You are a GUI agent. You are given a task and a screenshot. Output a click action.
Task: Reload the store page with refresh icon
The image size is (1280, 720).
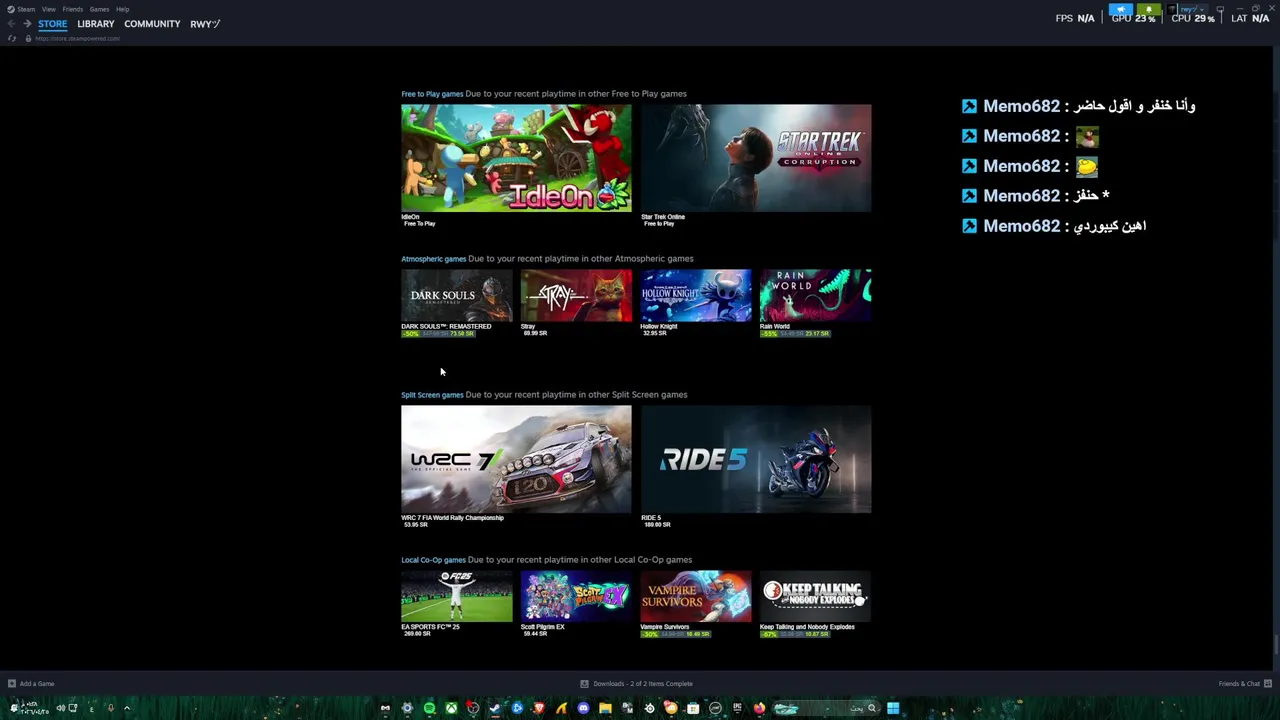coord(11,38)
